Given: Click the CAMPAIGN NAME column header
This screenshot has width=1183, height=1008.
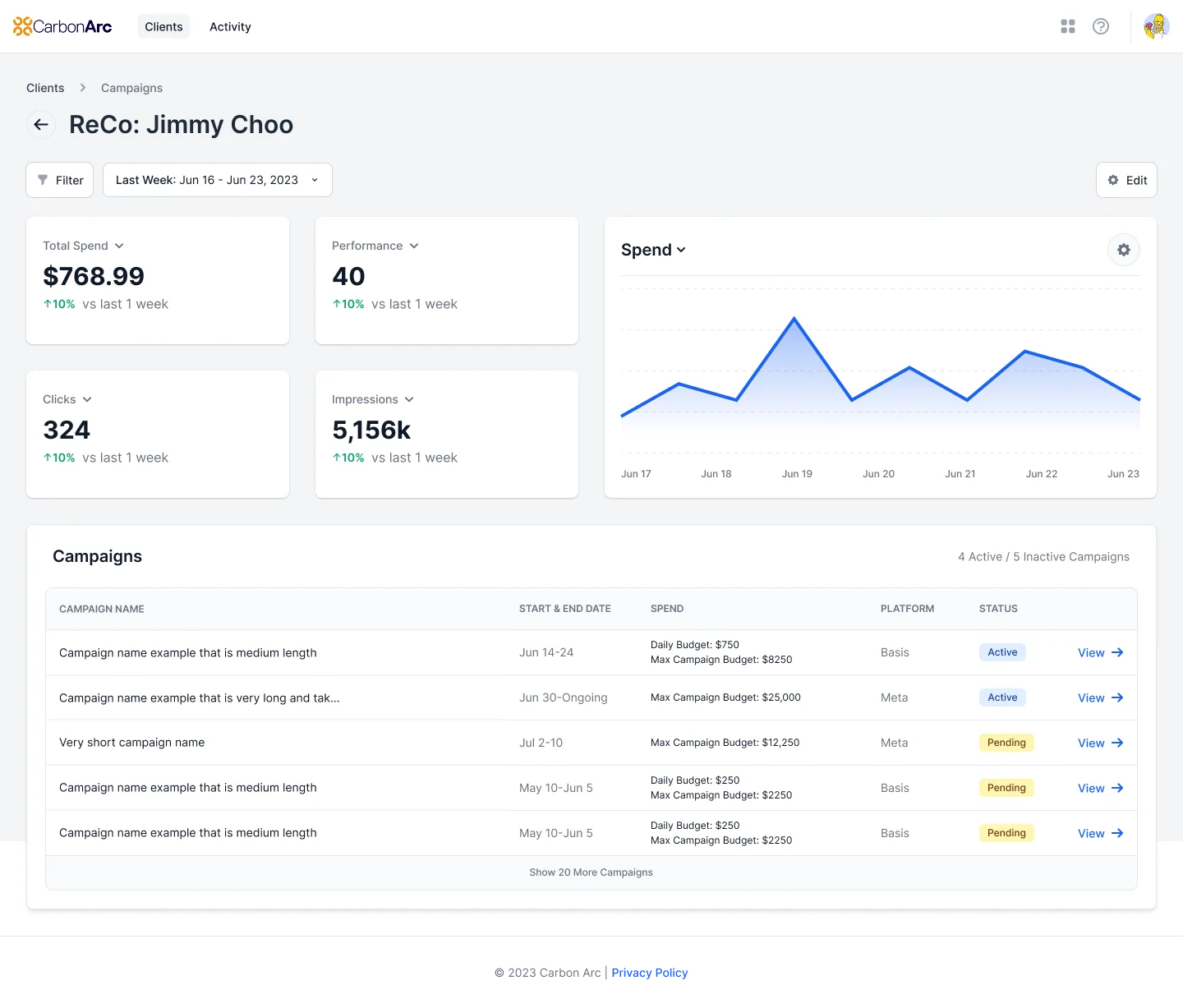Looking at the screenshot, I should [102, 609].
